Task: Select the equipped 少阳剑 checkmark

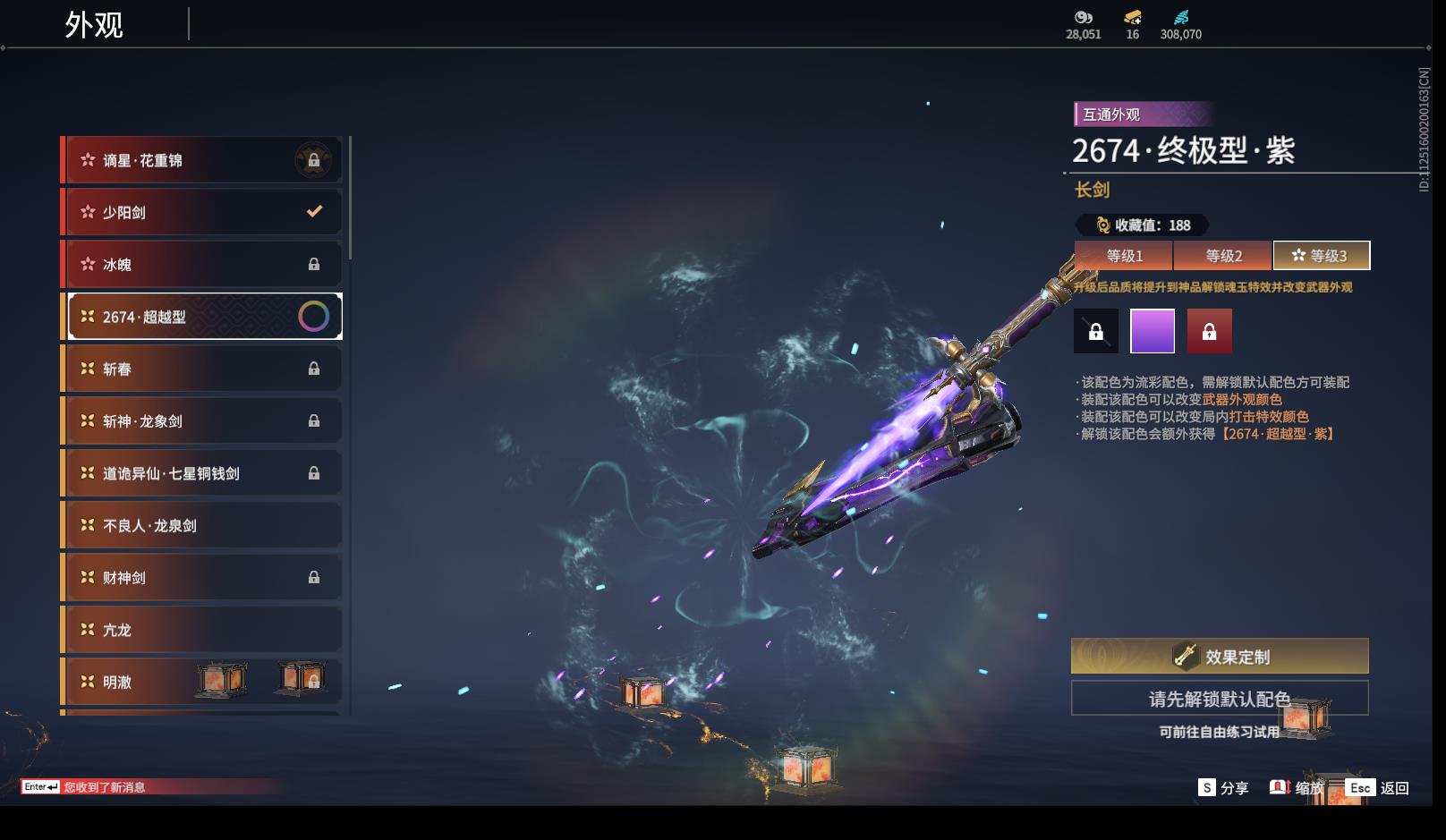Action: click(314, 212)
